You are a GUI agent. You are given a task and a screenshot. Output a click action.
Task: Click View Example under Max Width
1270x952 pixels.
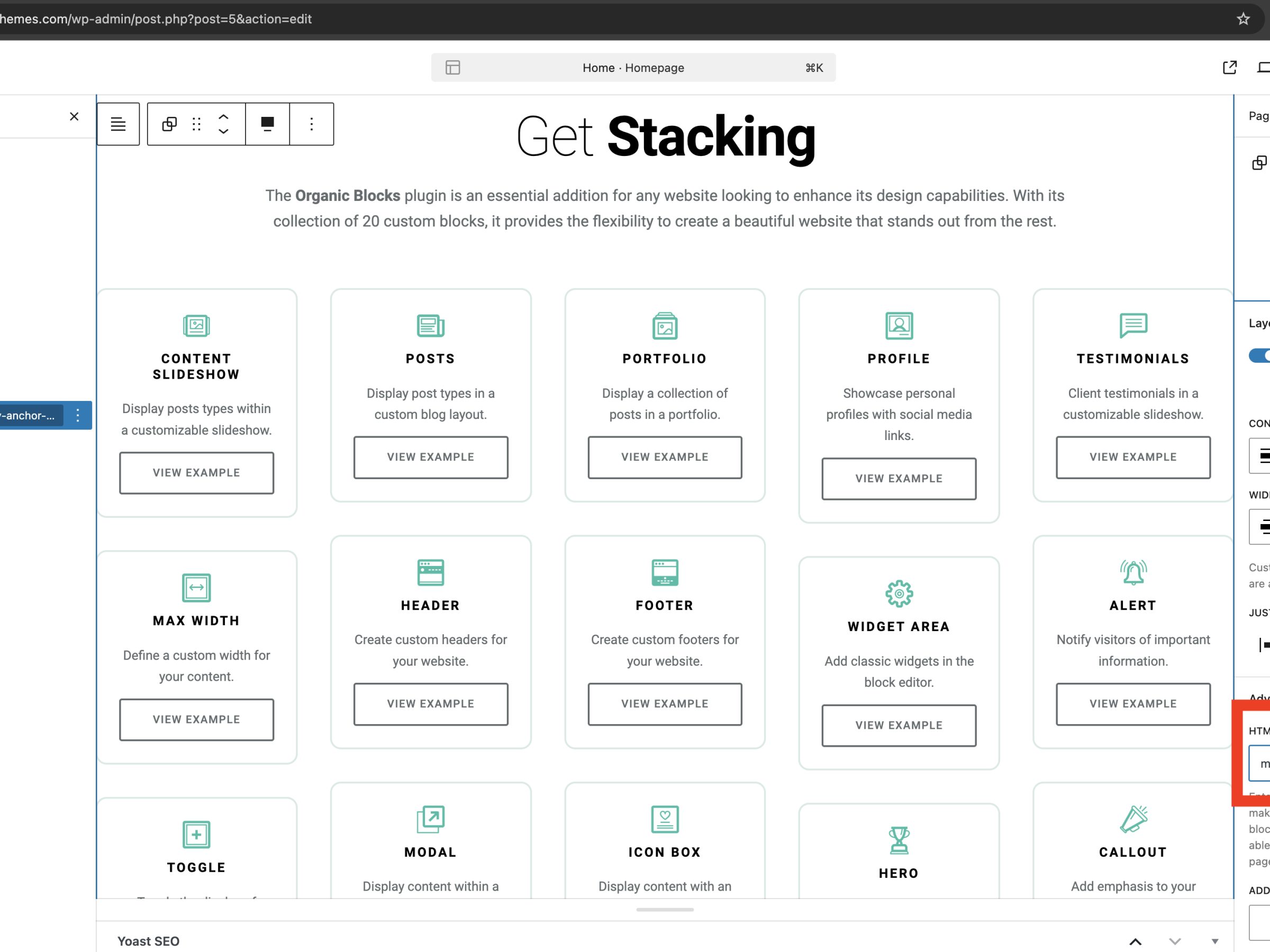point(196,720)
